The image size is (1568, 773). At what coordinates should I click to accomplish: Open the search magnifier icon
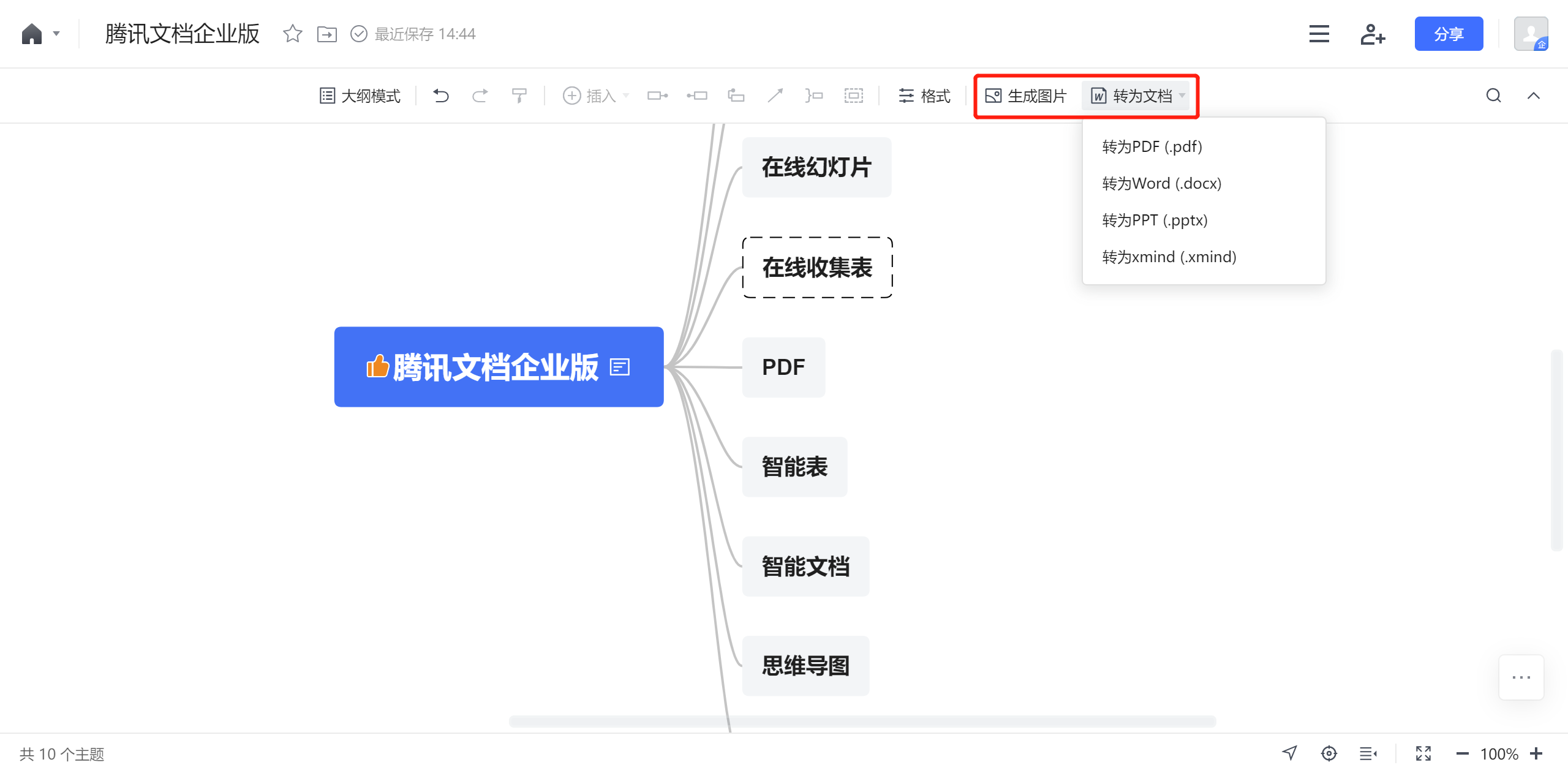(1493, 96)
